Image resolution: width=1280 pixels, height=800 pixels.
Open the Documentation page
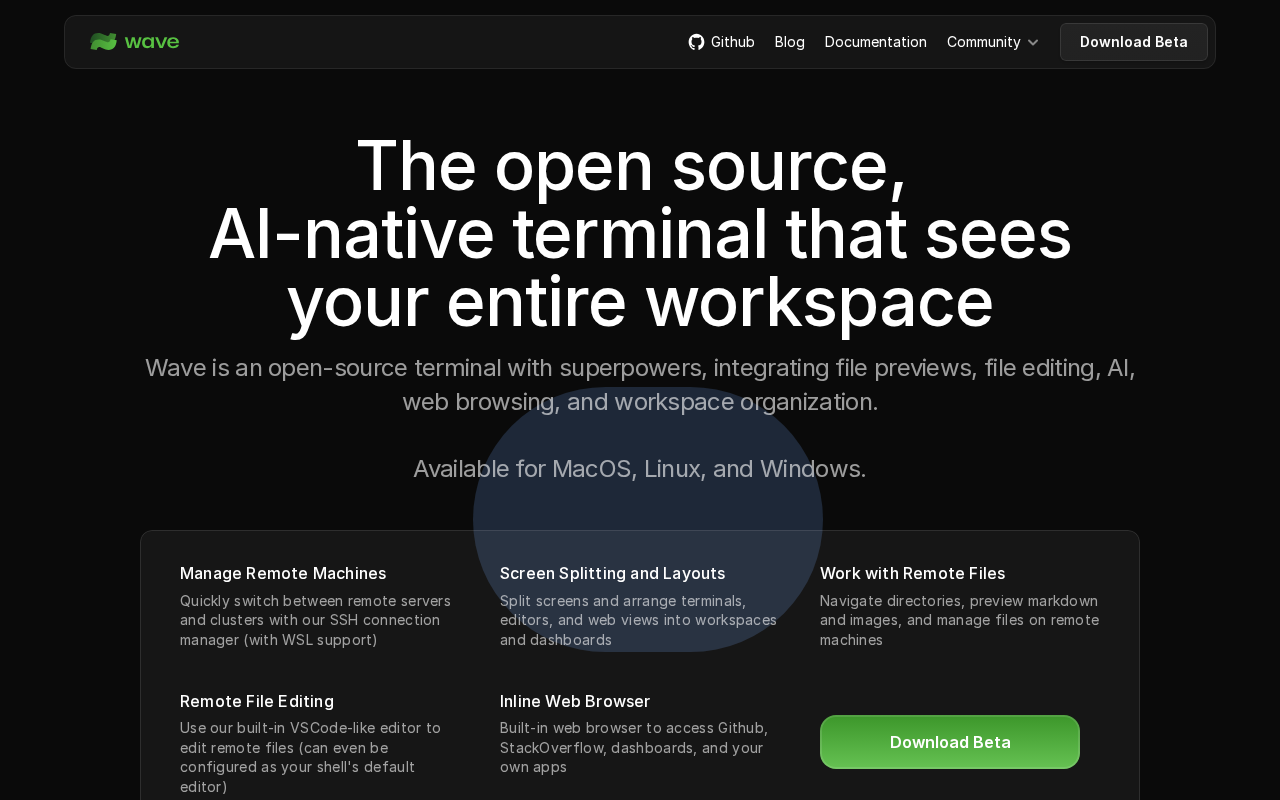click(x=875, y=42)
